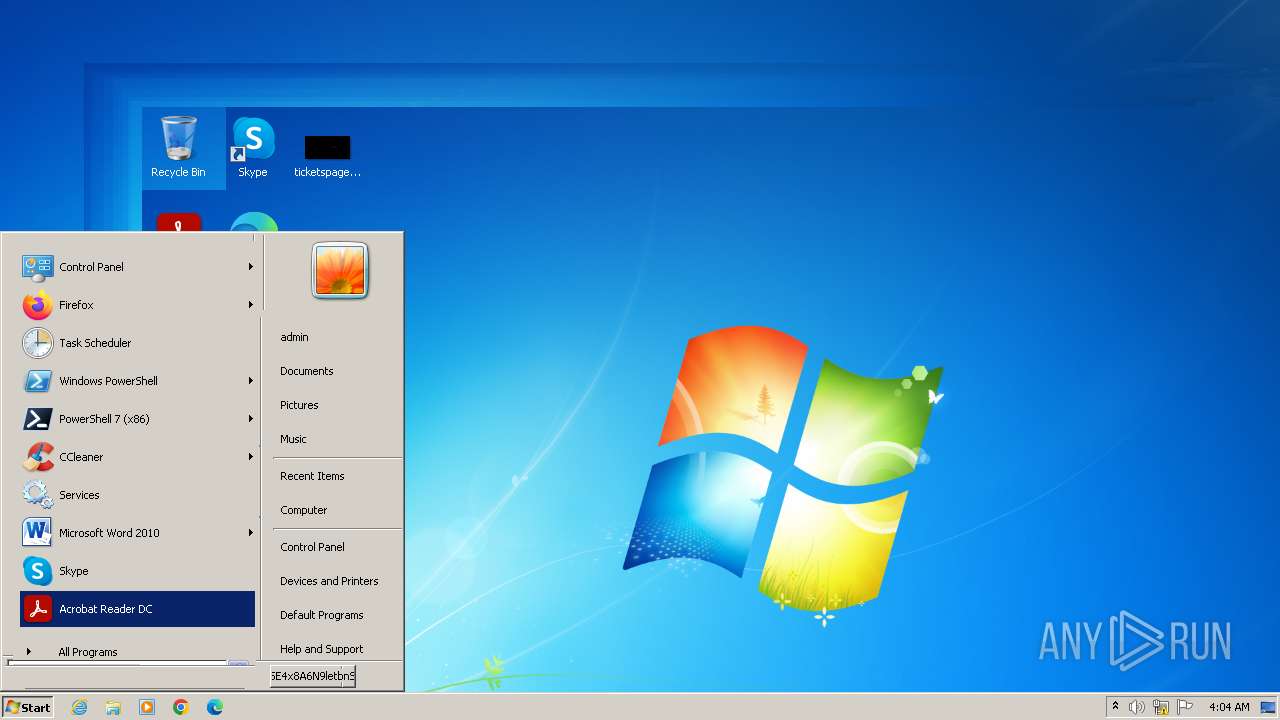Click the clock showing 4:04 AM

[x=1229, y=707]
